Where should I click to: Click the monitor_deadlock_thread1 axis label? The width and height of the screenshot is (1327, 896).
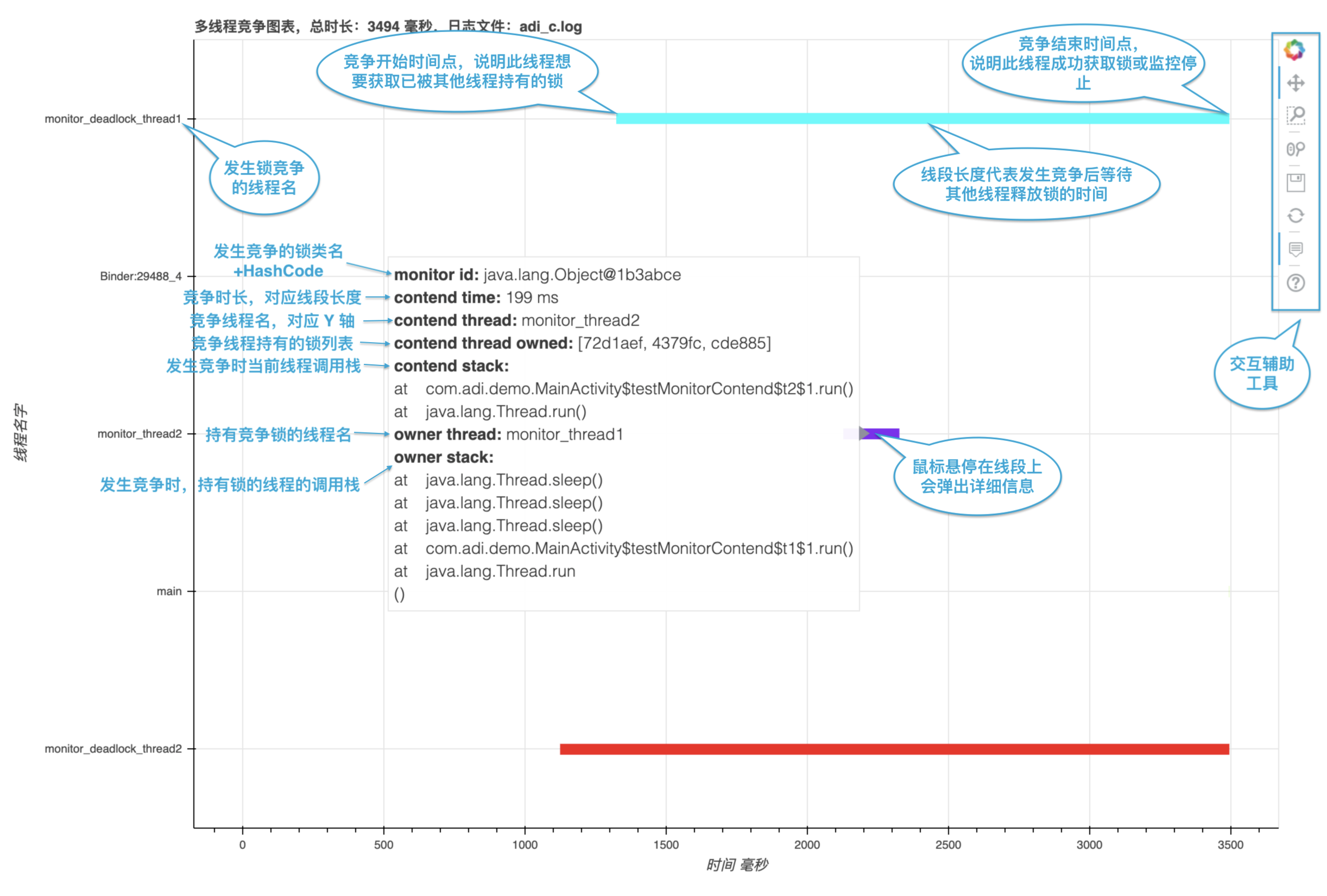pos(112,119)
